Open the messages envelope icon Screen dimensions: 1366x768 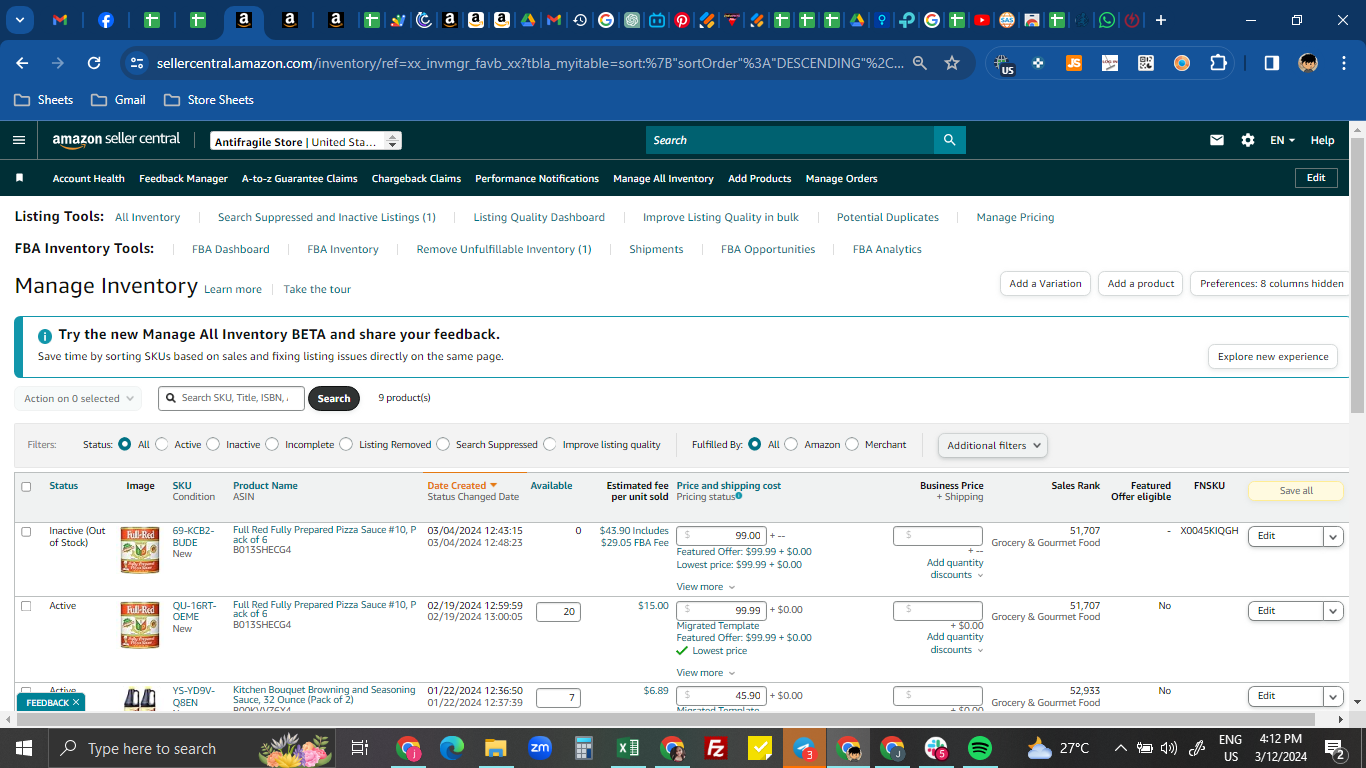1217,140
